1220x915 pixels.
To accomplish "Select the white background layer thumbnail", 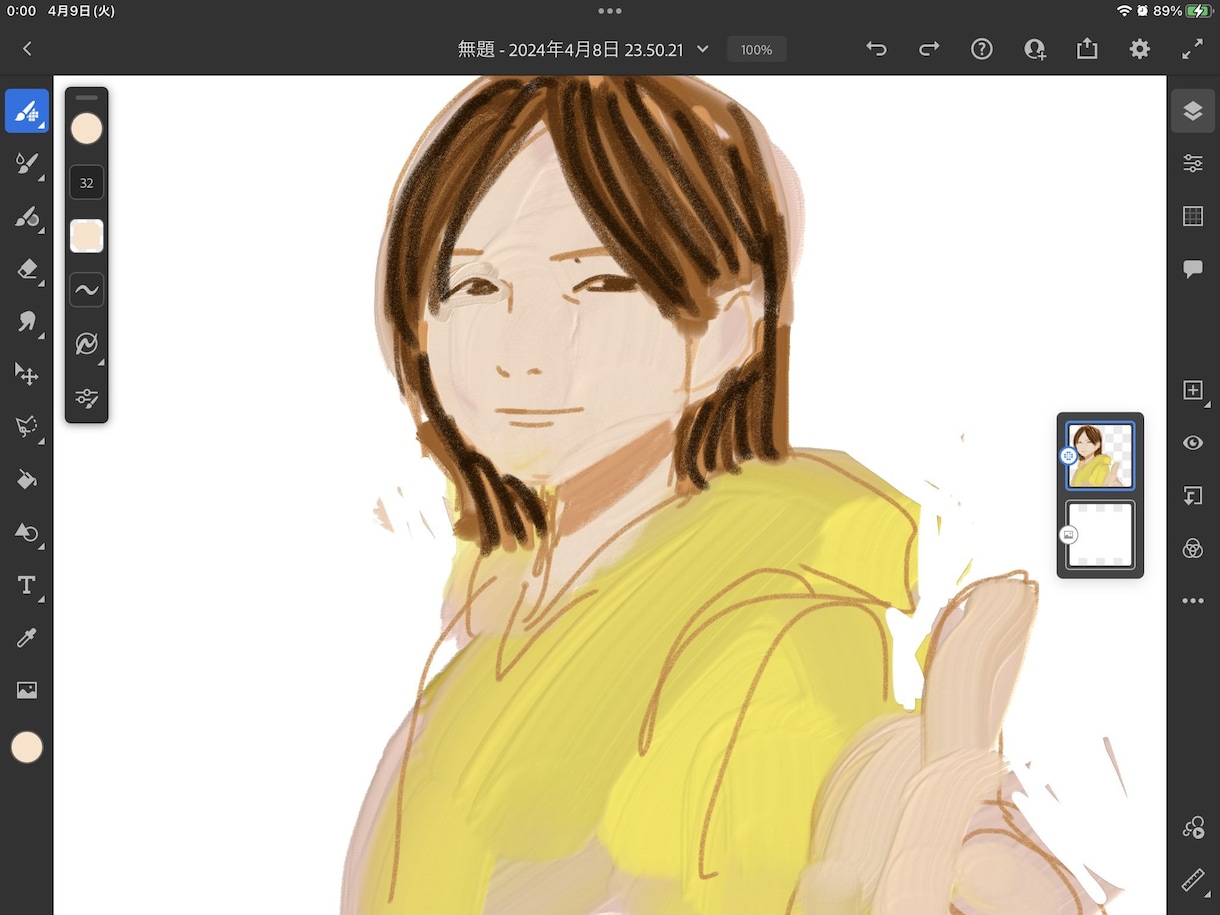I will point(1101,535).
